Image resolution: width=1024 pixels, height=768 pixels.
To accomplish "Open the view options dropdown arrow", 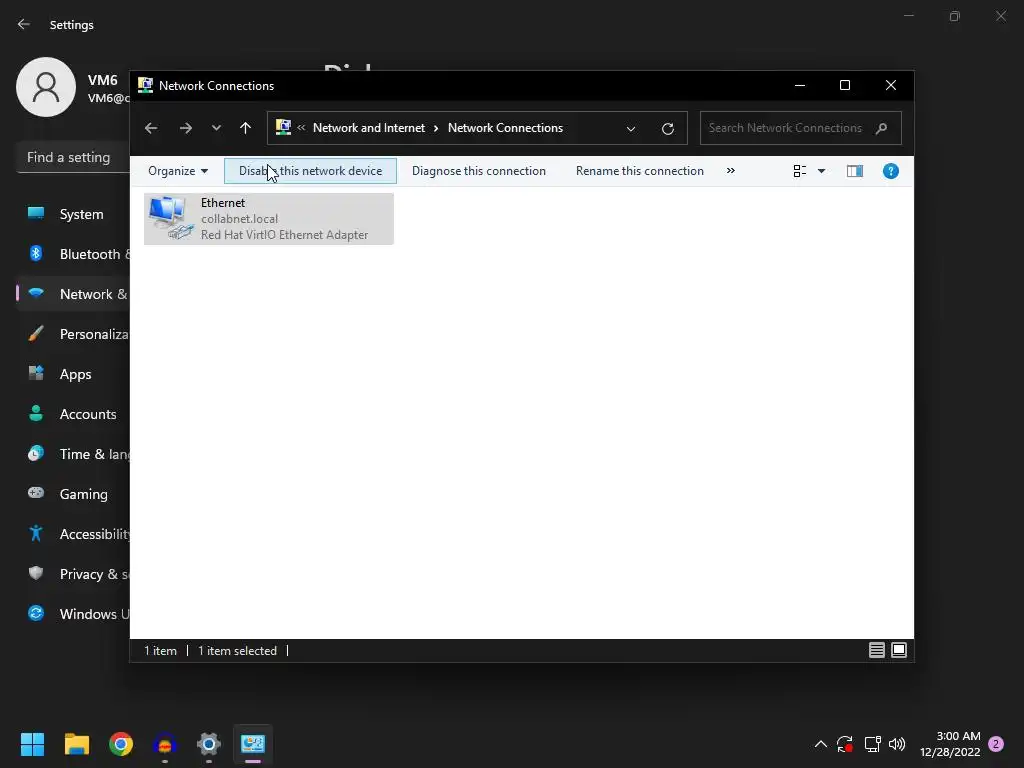I will coord(822,171).
